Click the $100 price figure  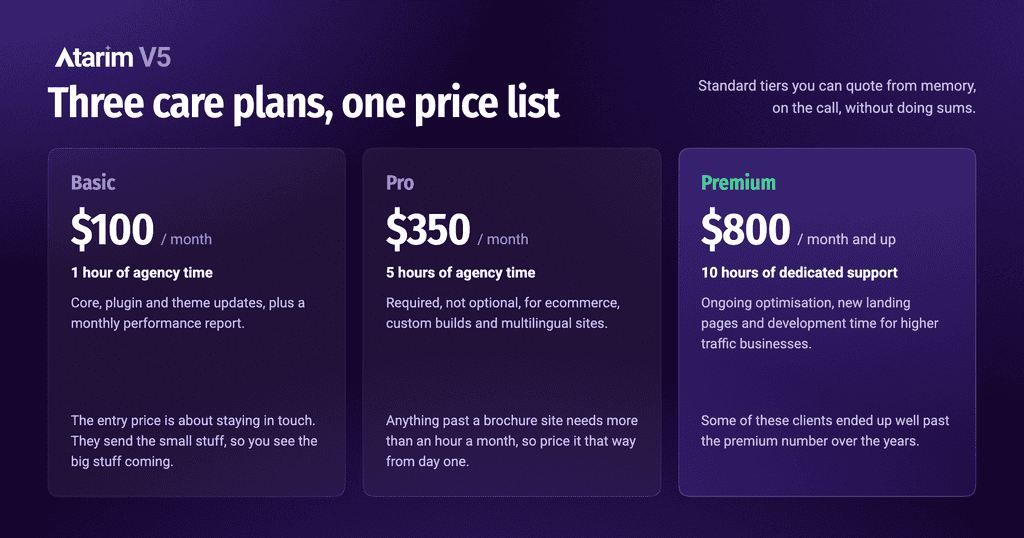pos(112,229)
